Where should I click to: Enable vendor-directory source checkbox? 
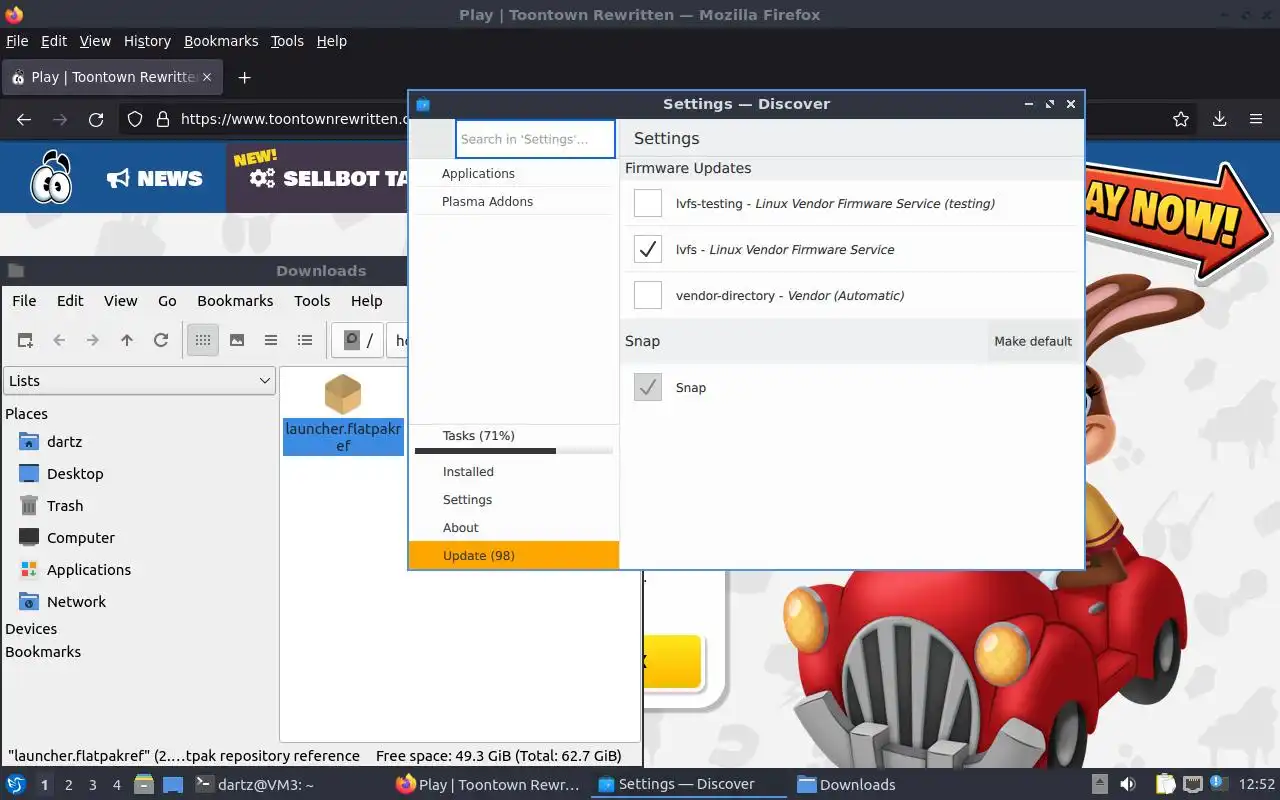[x=648, y=295]
